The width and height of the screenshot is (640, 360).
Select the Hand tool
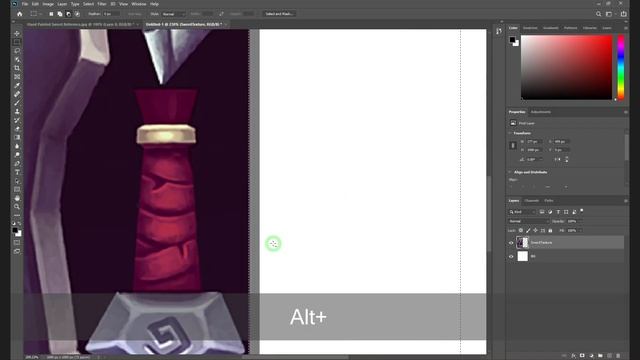coord(17,198)
